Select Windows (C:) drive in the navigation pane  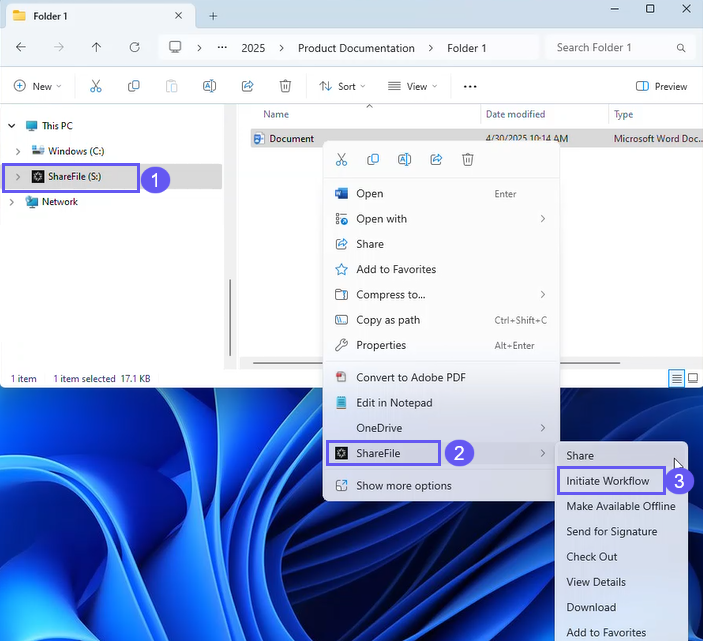pos(76,151)
